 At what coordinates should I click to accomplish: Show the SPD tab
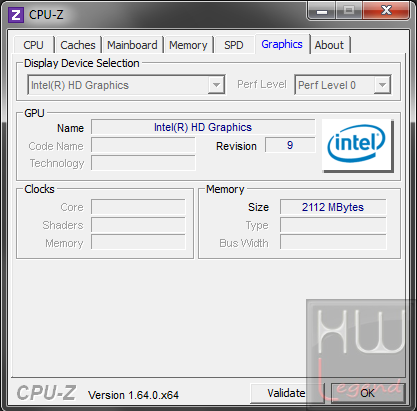[234, 45]
